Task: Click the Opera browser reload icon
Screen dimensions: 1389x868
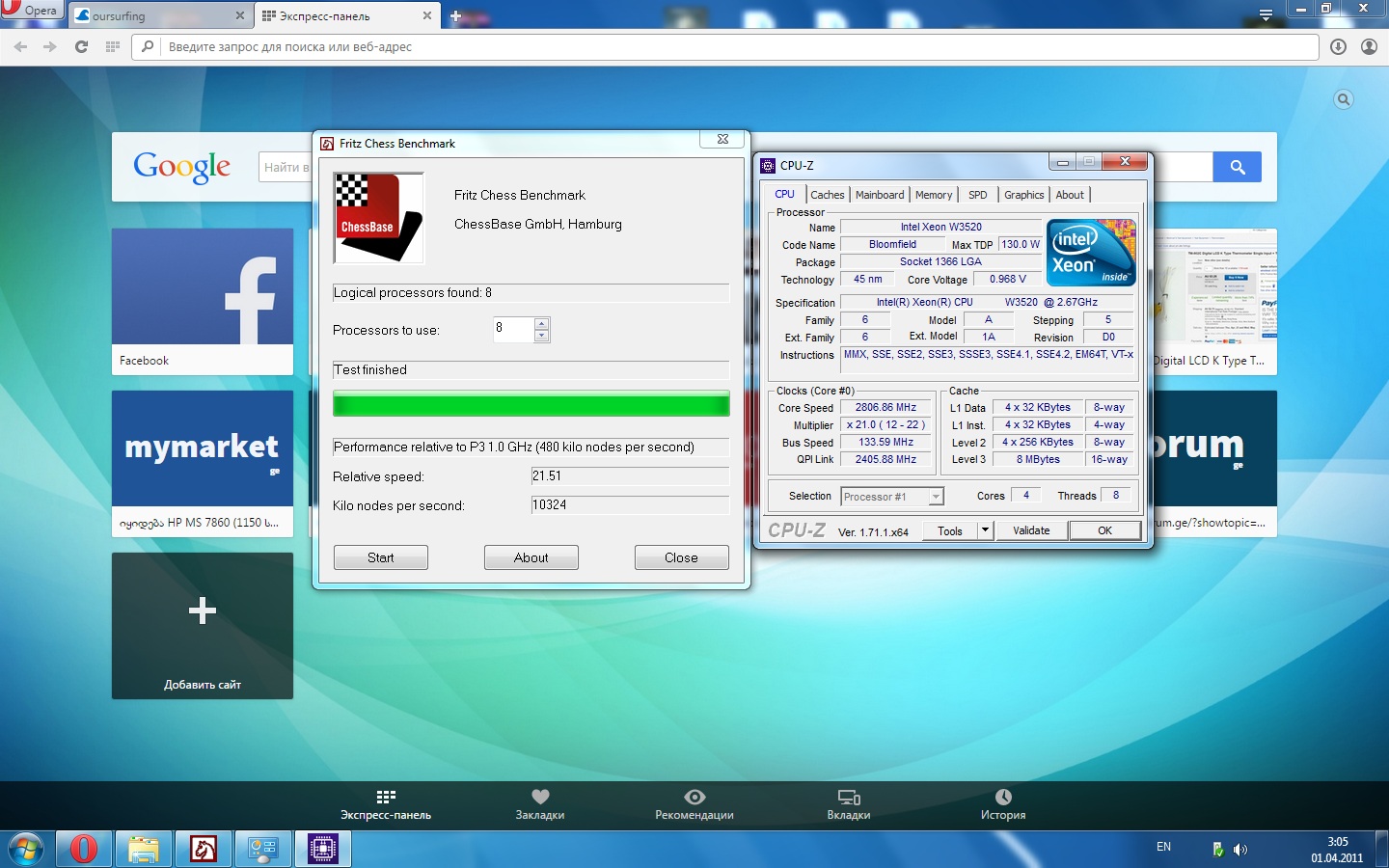Action: [x=81, y=46]
